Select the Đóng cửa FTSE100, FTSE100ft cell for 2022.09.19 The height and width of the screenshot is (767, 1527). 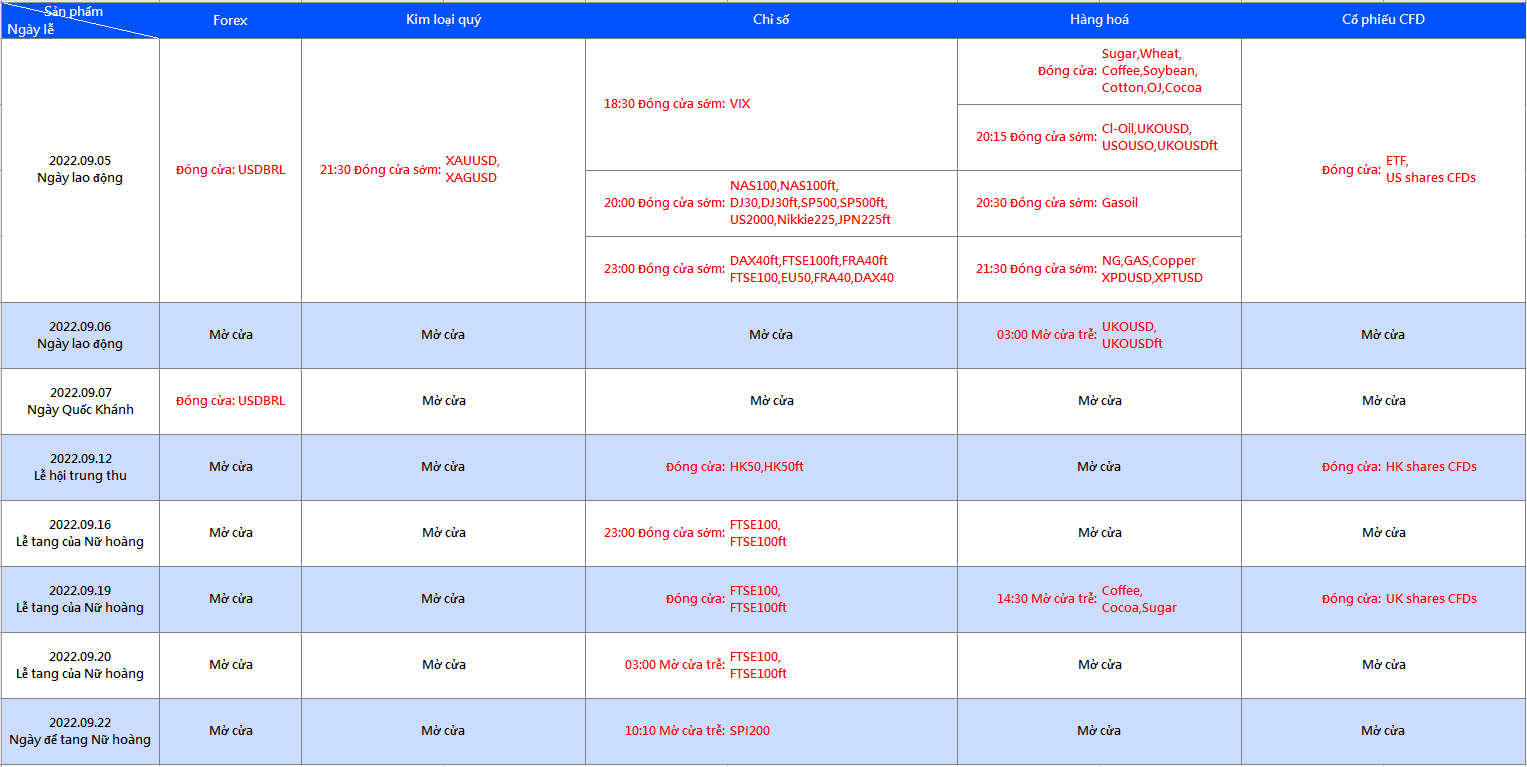[771, 599]
